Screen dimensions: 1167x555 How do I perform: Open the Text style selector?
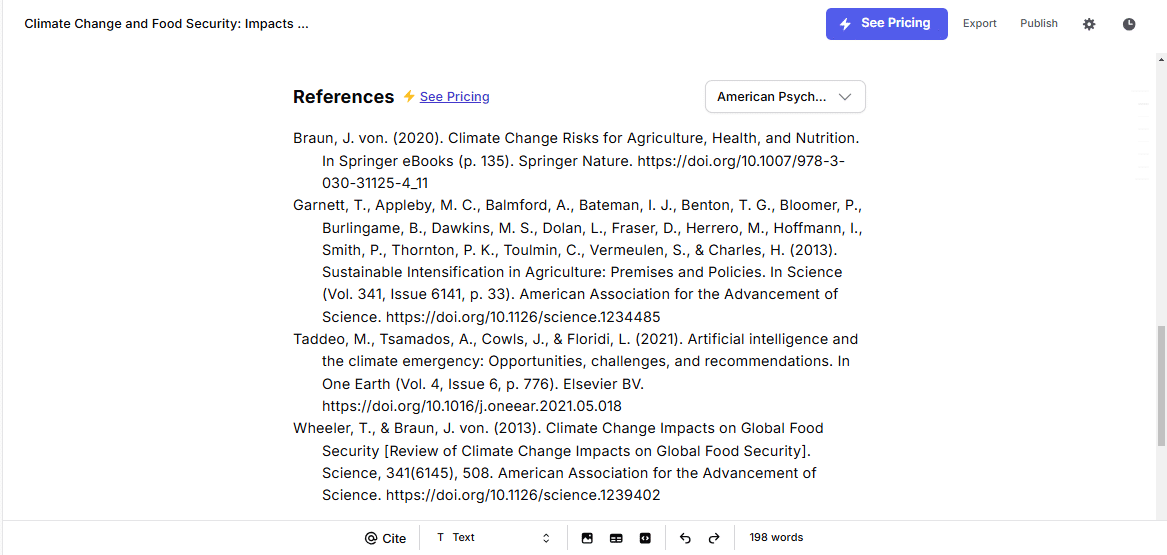tap(493, 538)
